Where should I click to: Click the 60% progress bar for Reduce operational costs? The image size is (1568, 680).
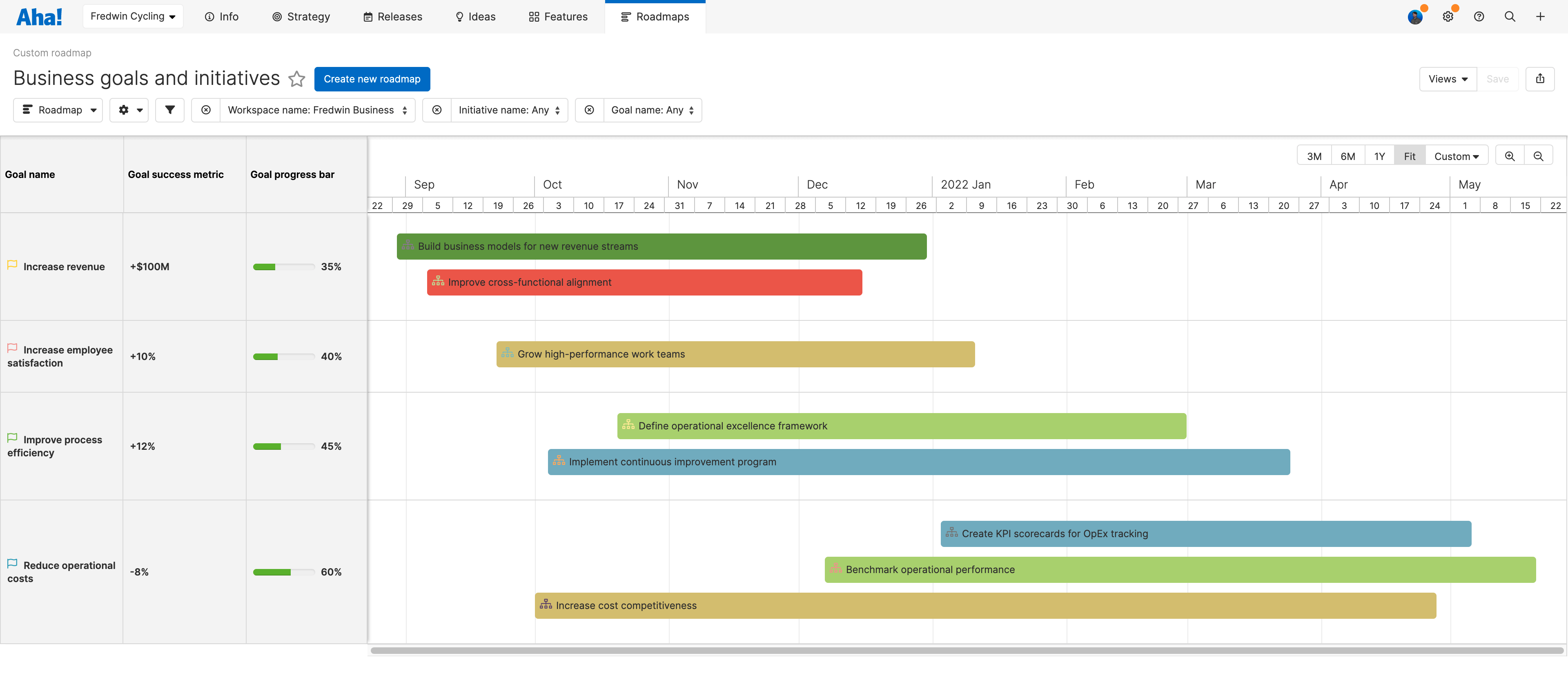(x=284, y=572)
